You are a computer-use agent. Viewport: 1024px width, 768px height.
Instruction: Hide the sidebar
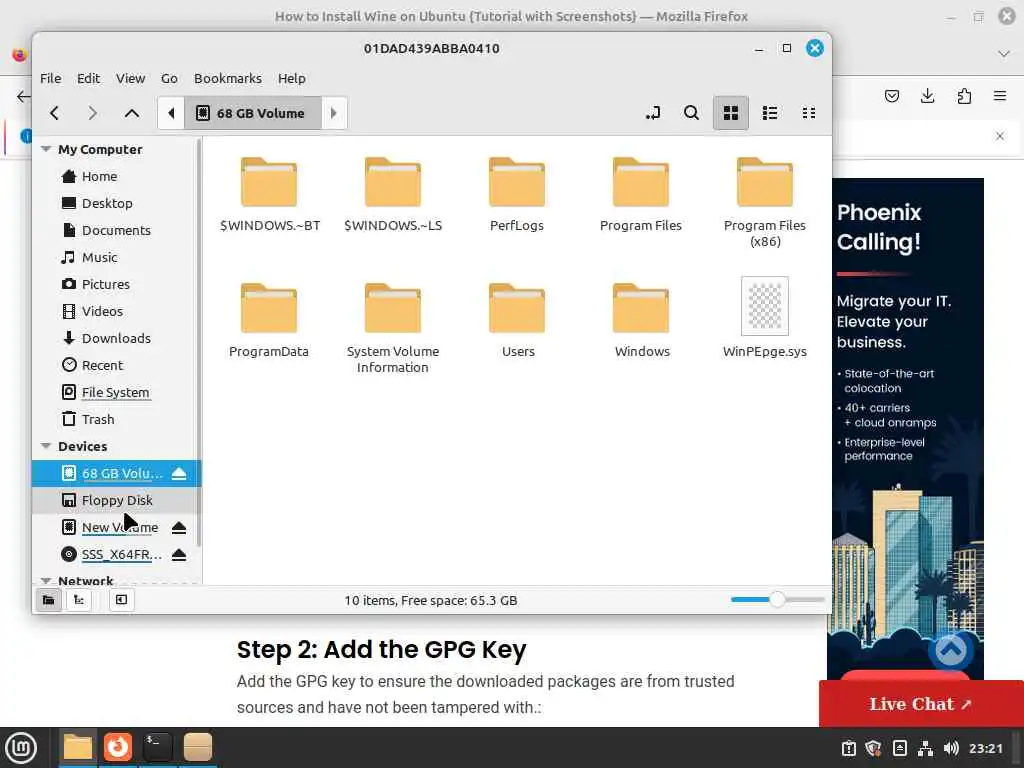[x=121, y=600]
